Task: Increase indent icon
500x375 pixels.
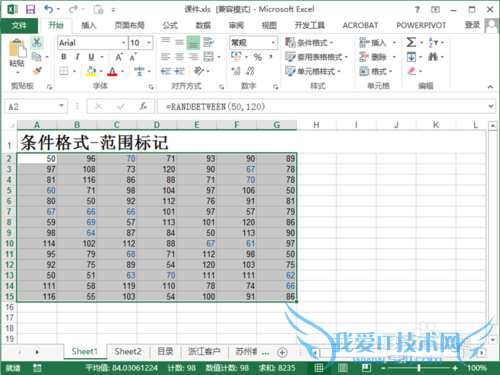Action: [180, 71]
